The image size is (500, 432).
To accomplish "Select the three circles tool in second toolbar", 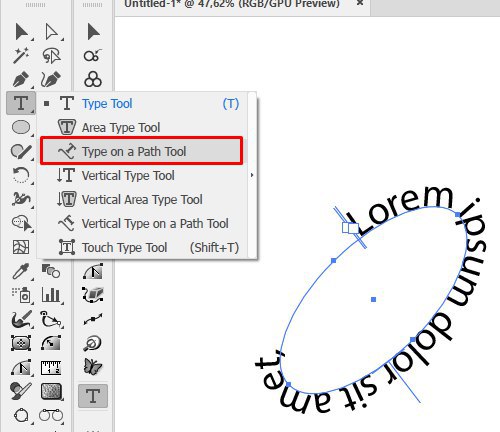I will coord(93,79).
